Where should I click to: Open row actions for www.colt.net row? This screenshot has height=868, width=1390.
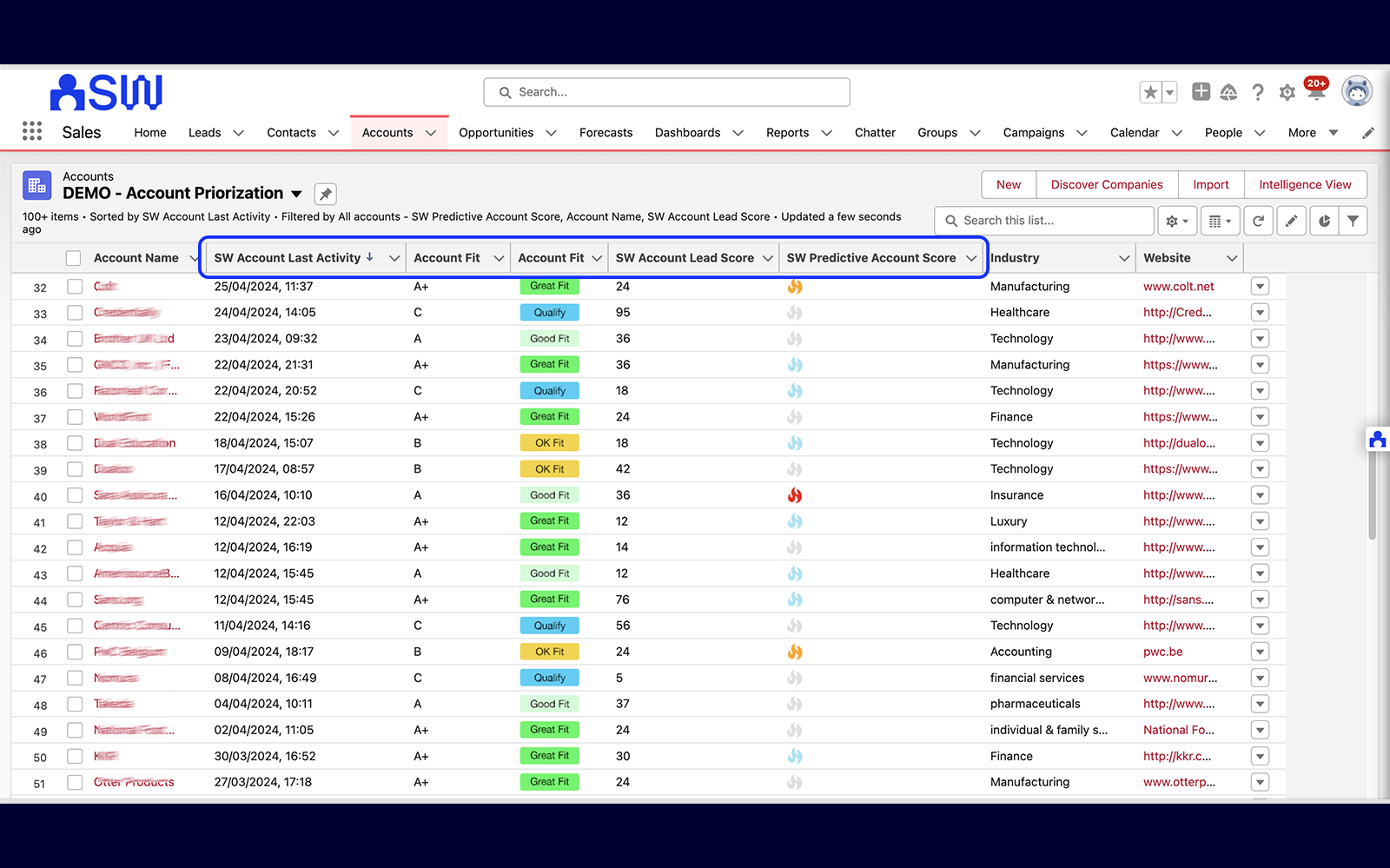[1260, 286]
